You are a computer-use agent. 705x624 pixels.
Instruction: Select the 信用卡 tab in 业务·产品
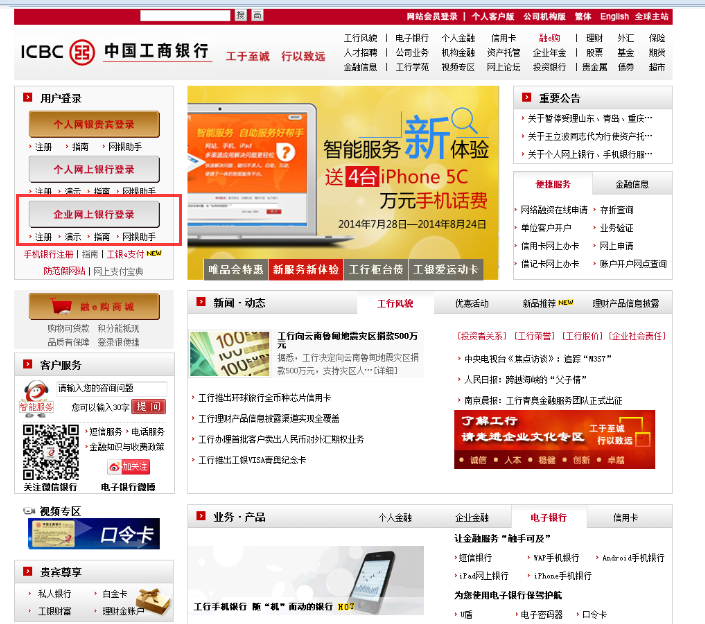click(625, 517)
